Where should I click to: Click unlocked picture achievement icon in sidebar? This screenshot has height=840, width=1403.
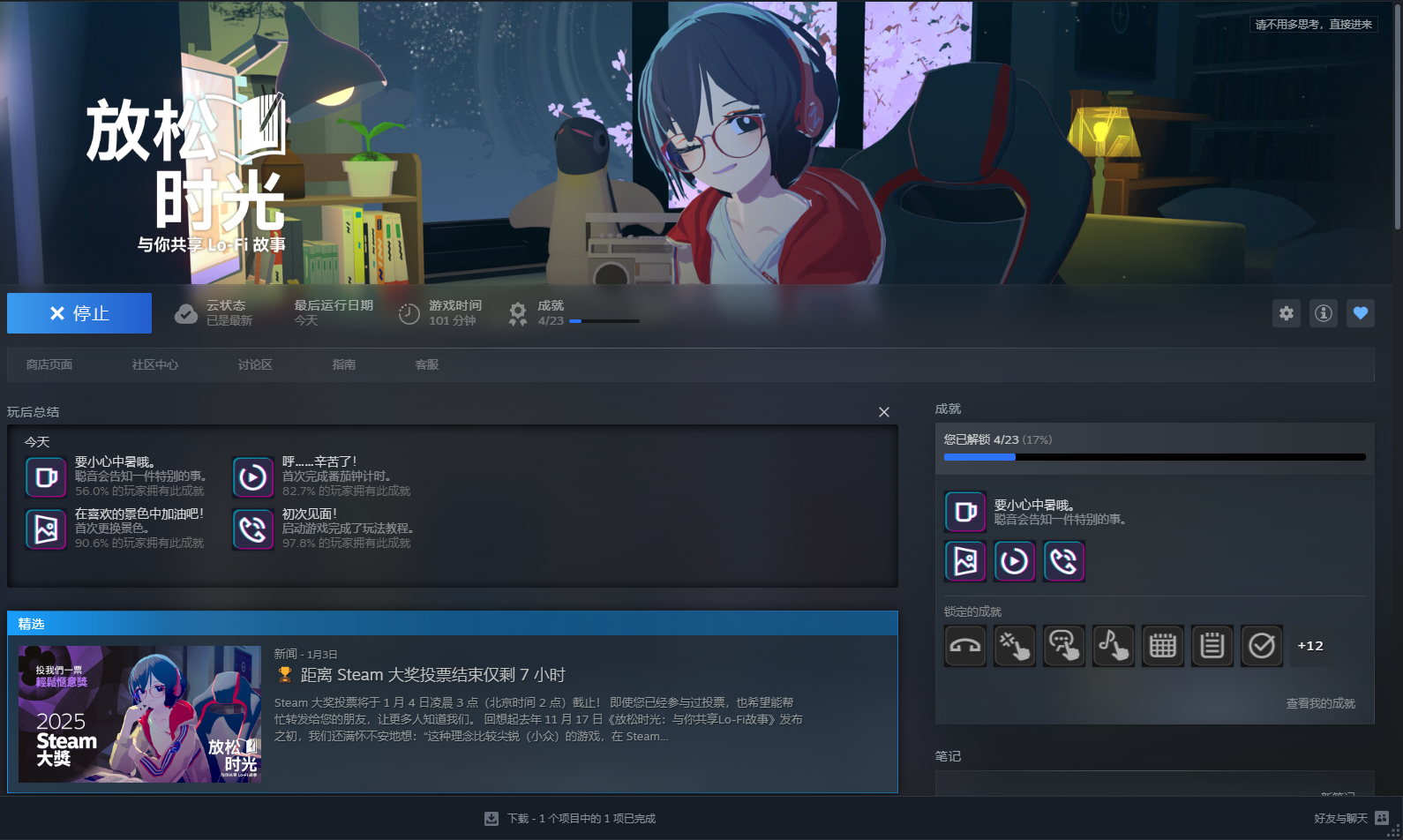pyautogui.click(x=965, y=561)
